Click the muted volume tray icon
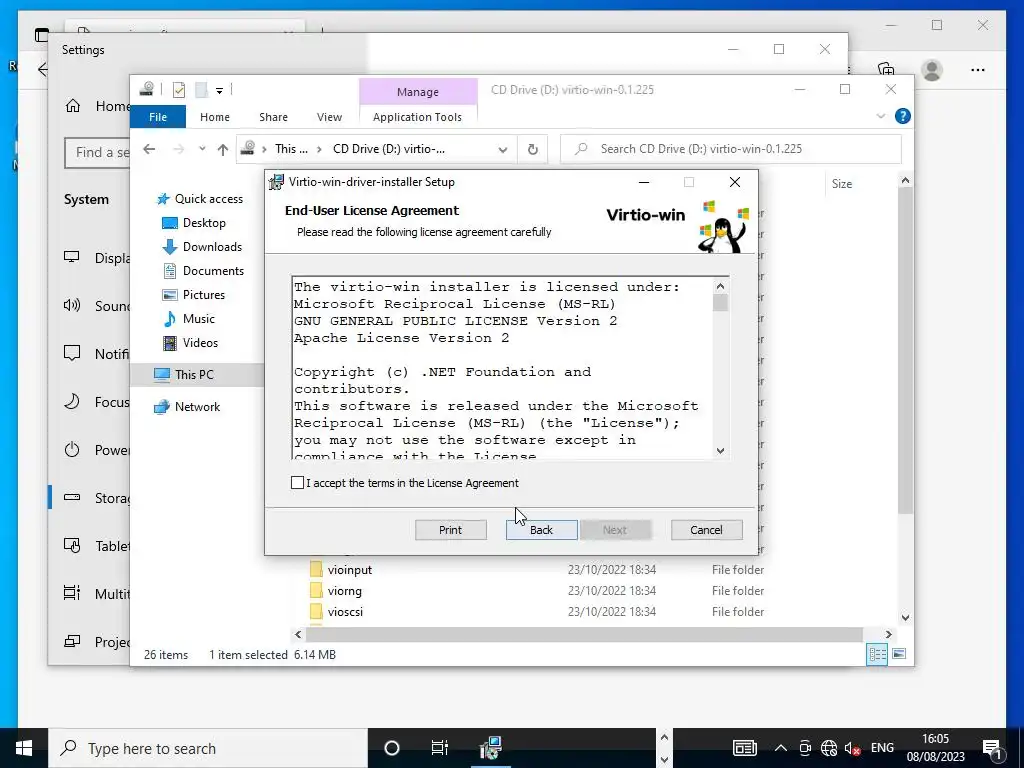1024x768 pixels. (852, 748)
